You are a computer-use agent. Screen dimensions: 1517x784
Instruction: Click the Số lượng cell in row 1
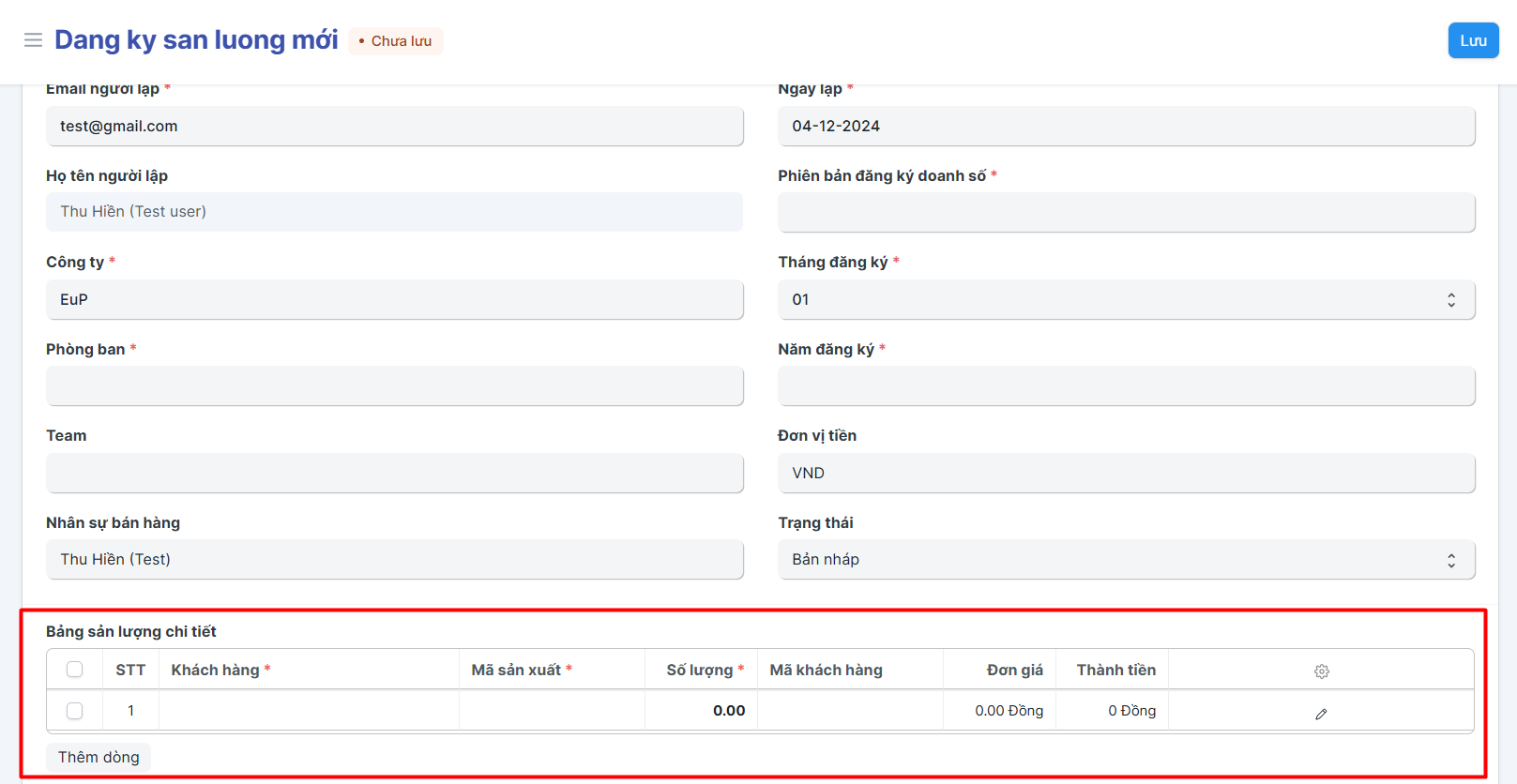pyautogui.click(x=701, y=711)
